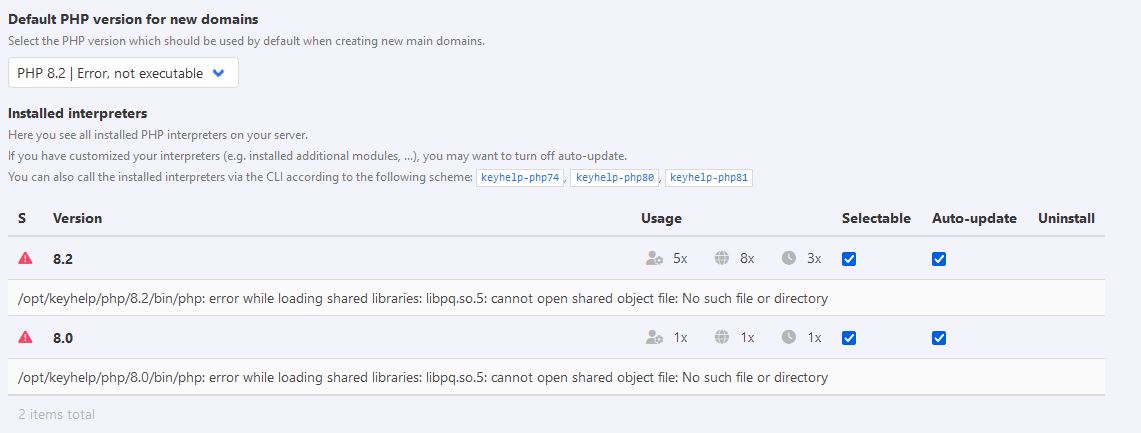The width and height of the screenshot is (1141, 433).
Task: Click the clock icon in 8.0 row
Action: [789, 338]
